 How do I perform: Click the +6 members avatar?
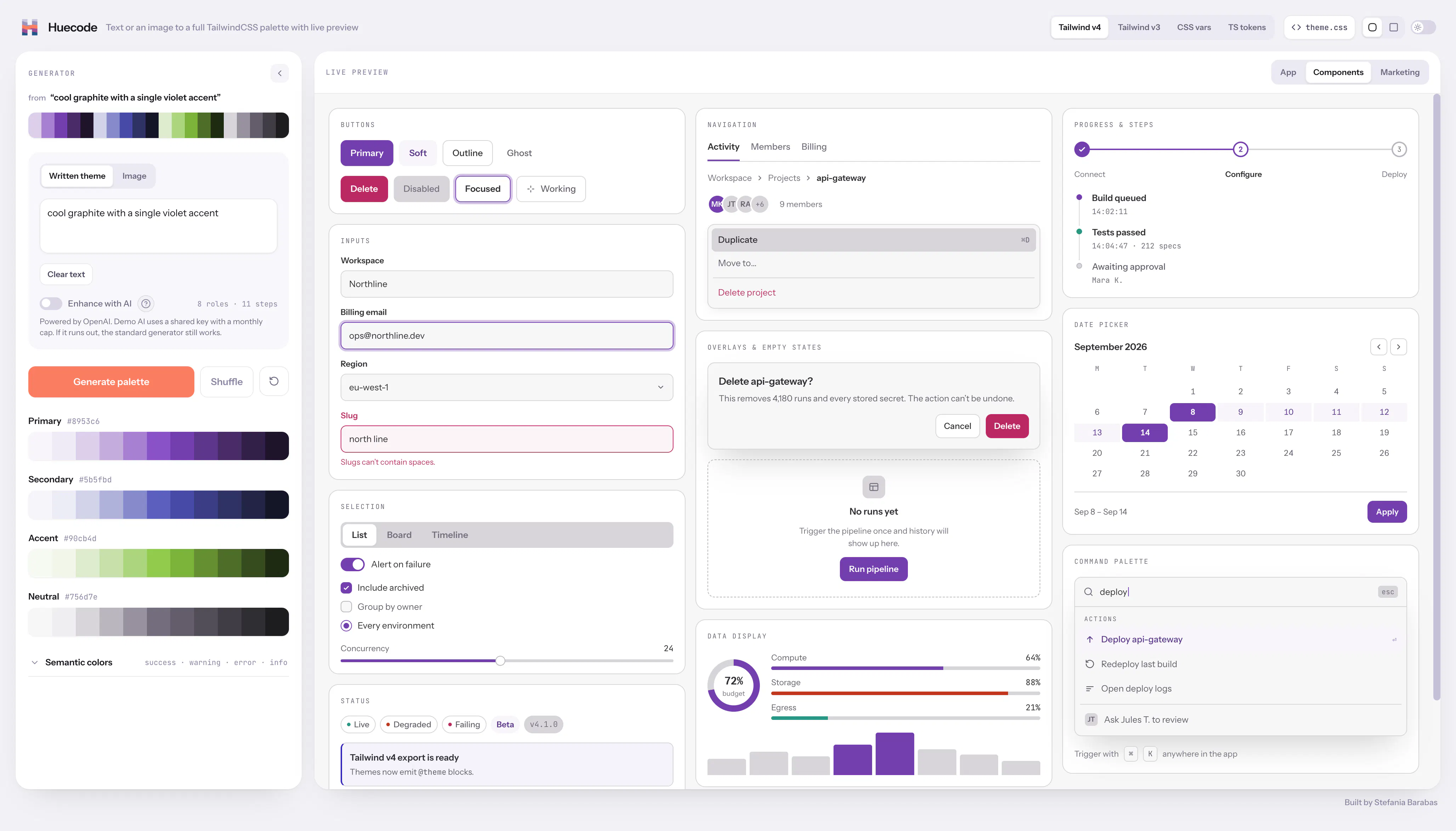pos(760,204)
